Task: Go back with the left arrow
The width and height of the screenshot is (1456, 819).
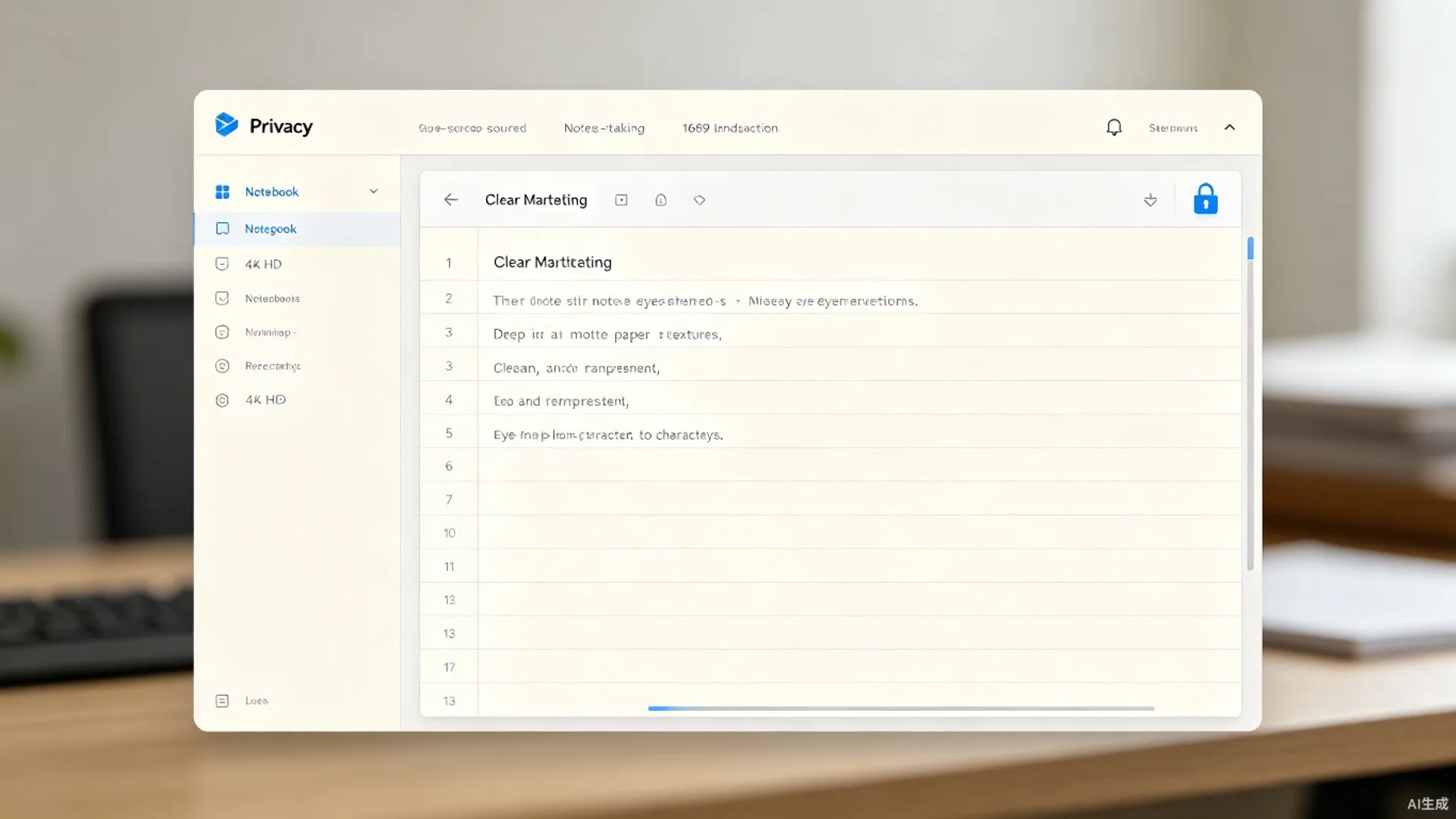Action: click(x=450, y=199)
